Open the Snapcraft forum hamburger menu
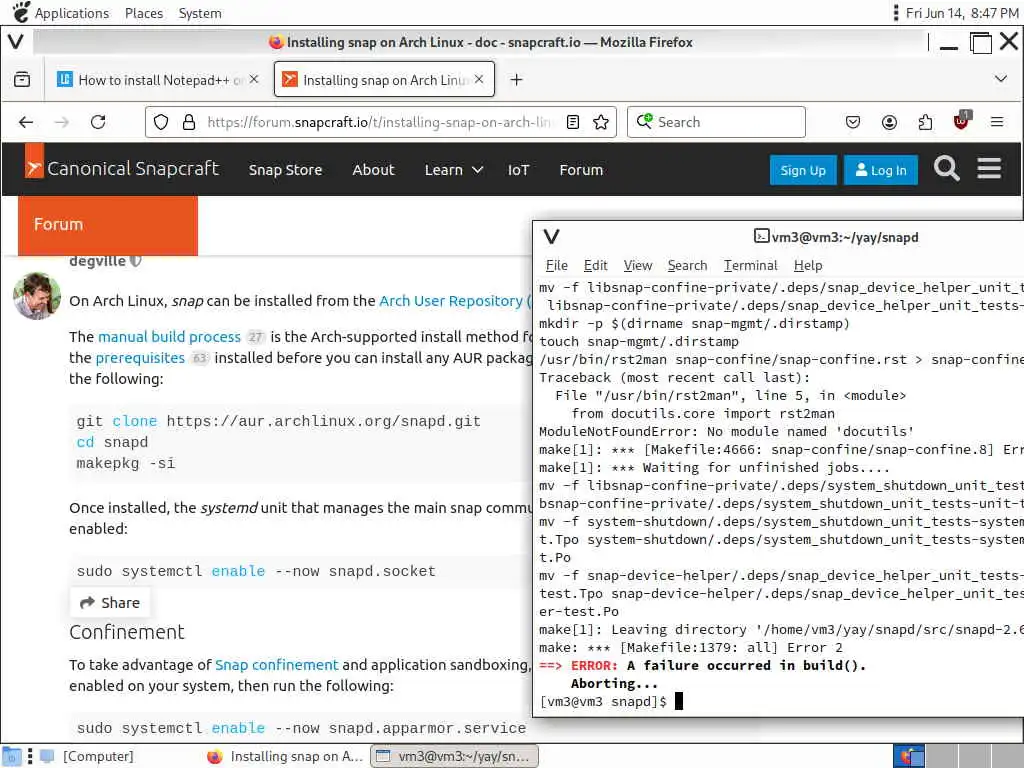Image resolution: width=1024 pixels, height=768 pixels. 989,168
